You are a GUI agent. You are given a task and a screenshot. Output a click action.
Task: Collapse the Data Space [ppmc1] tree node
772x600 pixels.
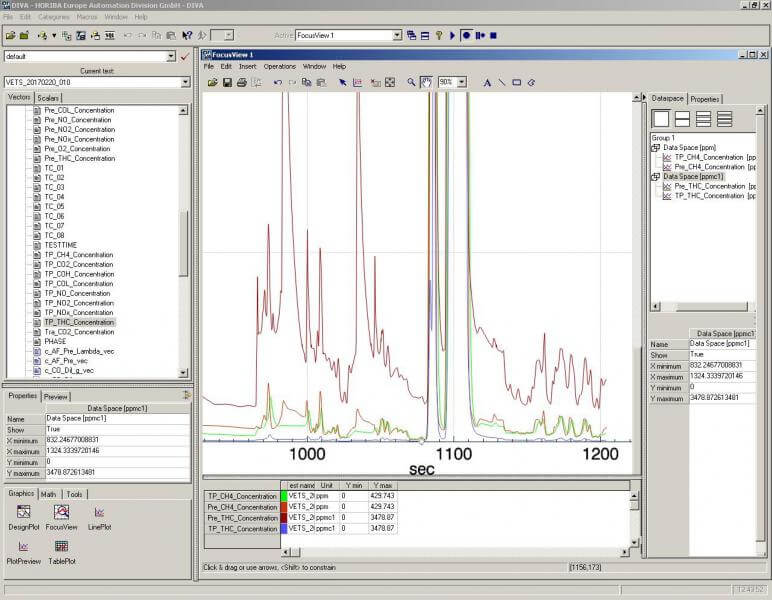click(x=655, y=177)
